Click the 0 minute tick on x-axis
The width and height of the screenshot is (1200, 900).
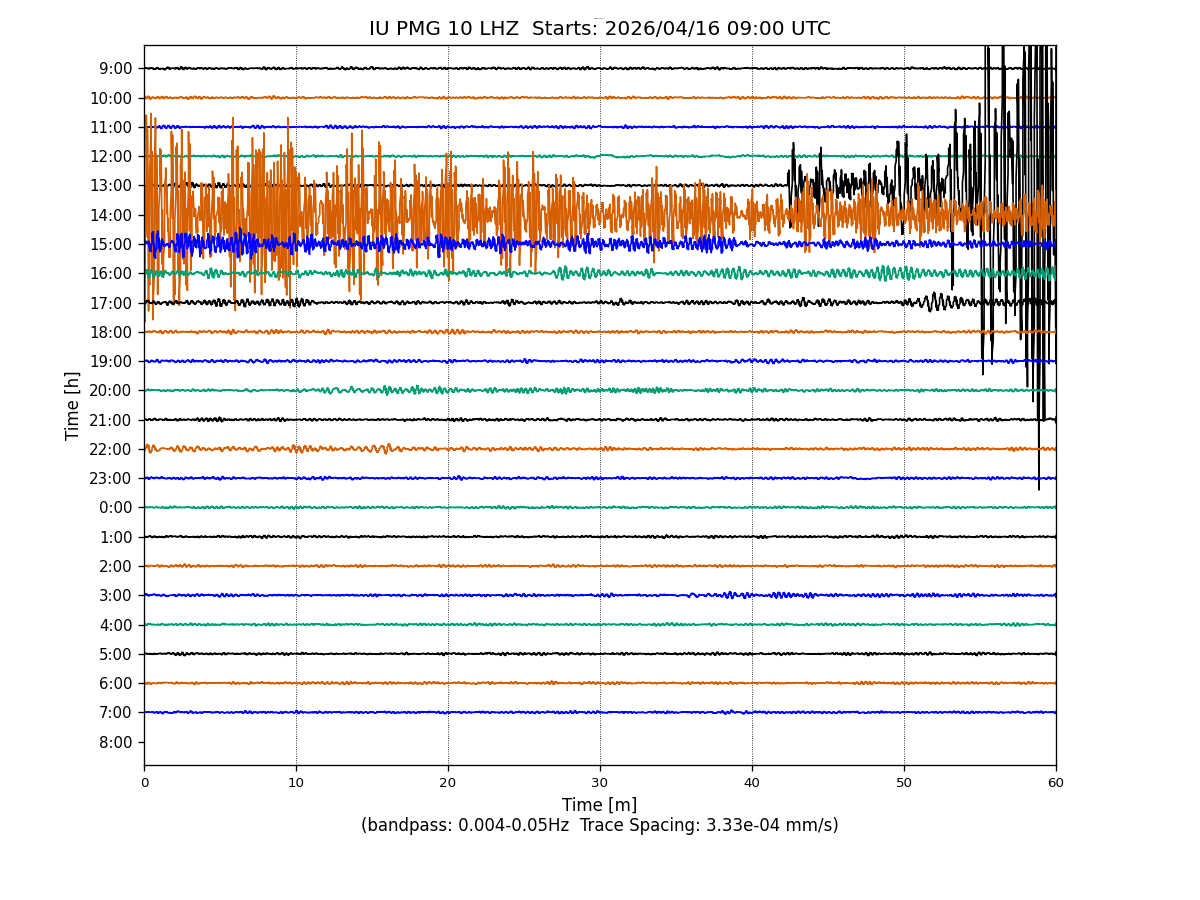point(144,783)
